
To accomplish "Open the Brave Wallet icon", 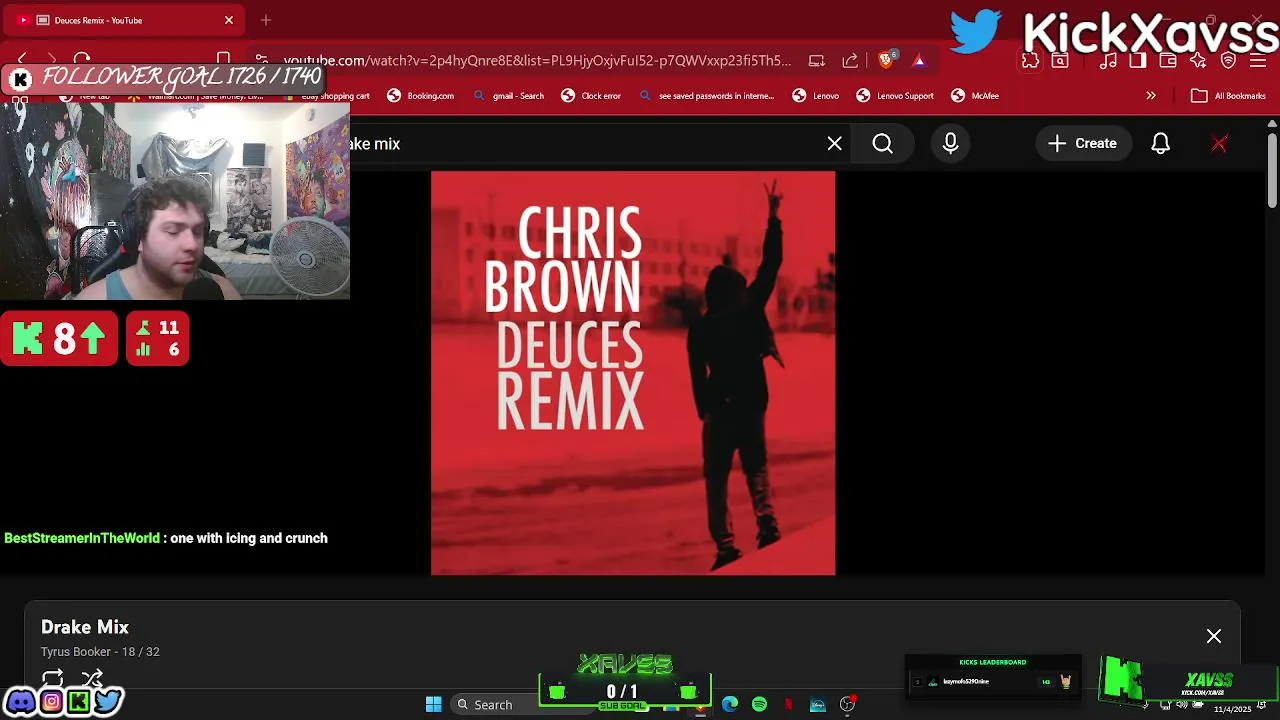I will [x=1168, y=61].
